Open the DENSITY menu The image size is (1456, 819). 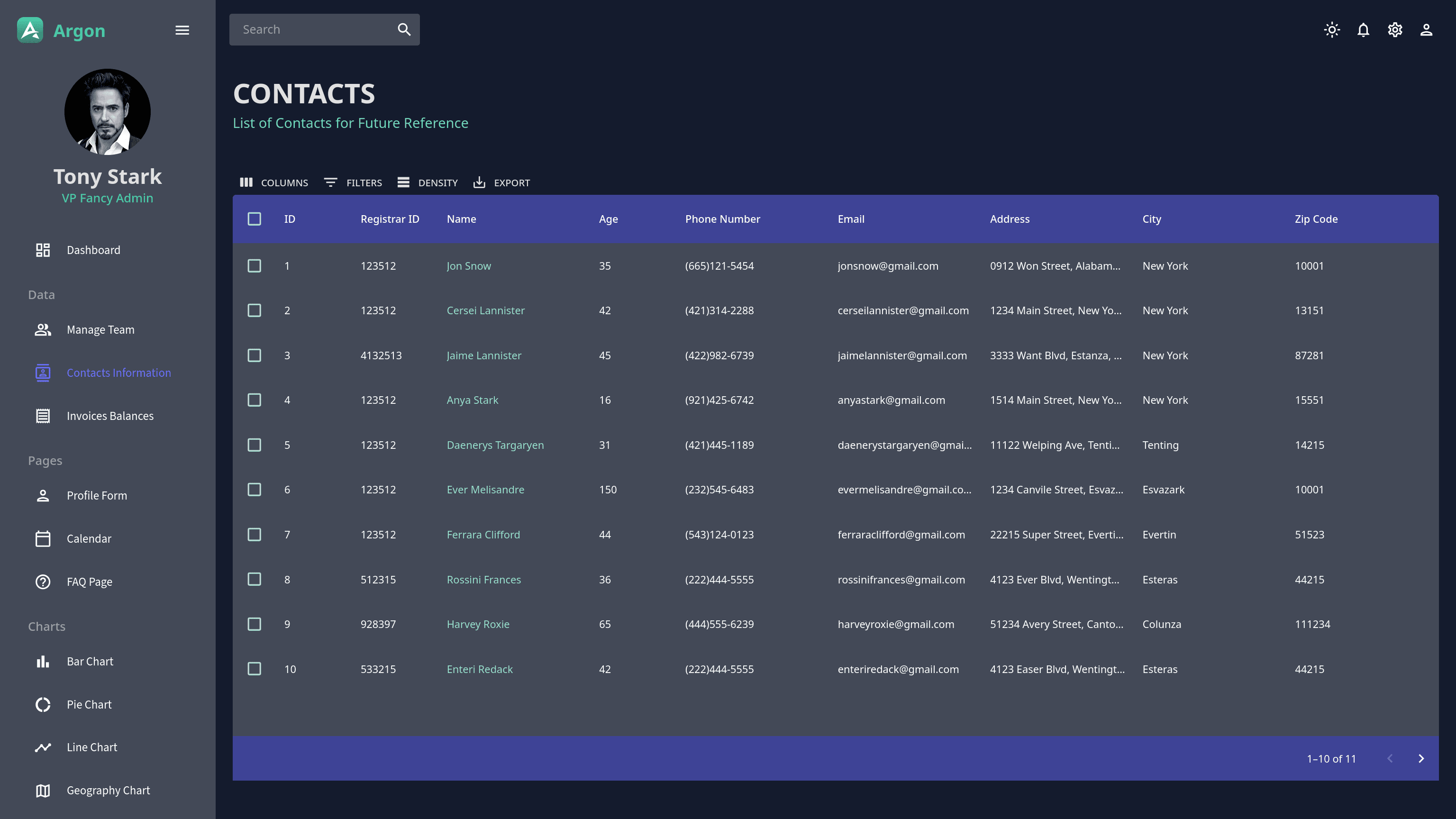click(428, 182)
